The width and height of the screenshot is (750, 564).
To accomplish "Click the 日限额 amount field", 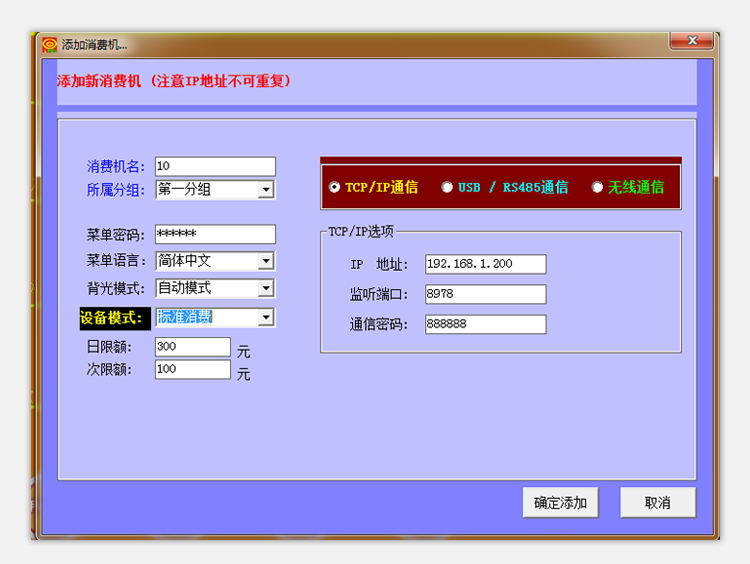I will pyautogui.click(x=193, y=346).
